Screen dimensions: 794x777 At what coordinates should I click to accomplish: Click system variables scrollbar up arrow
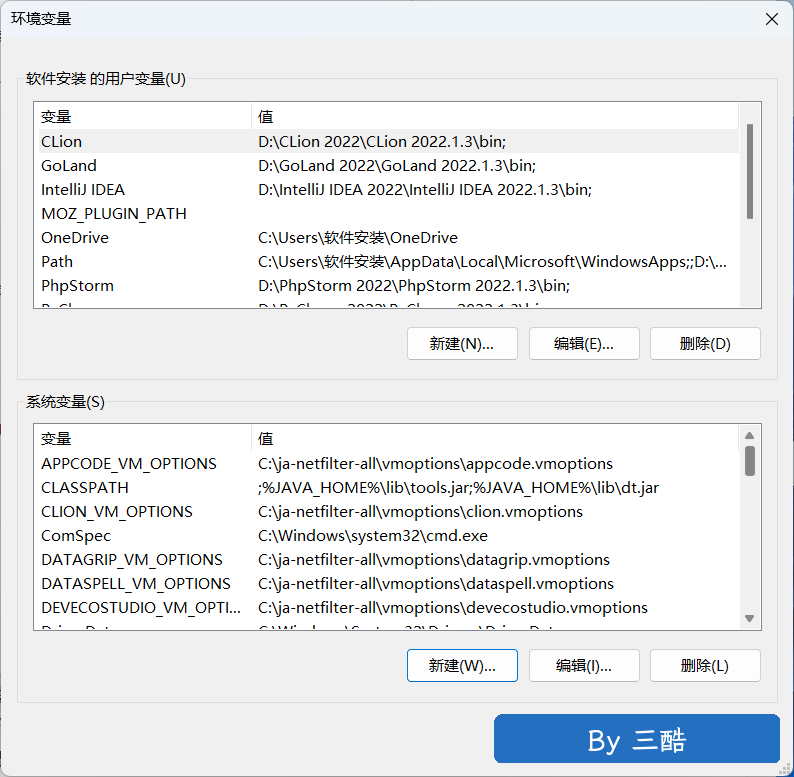(x=750, y=436)
